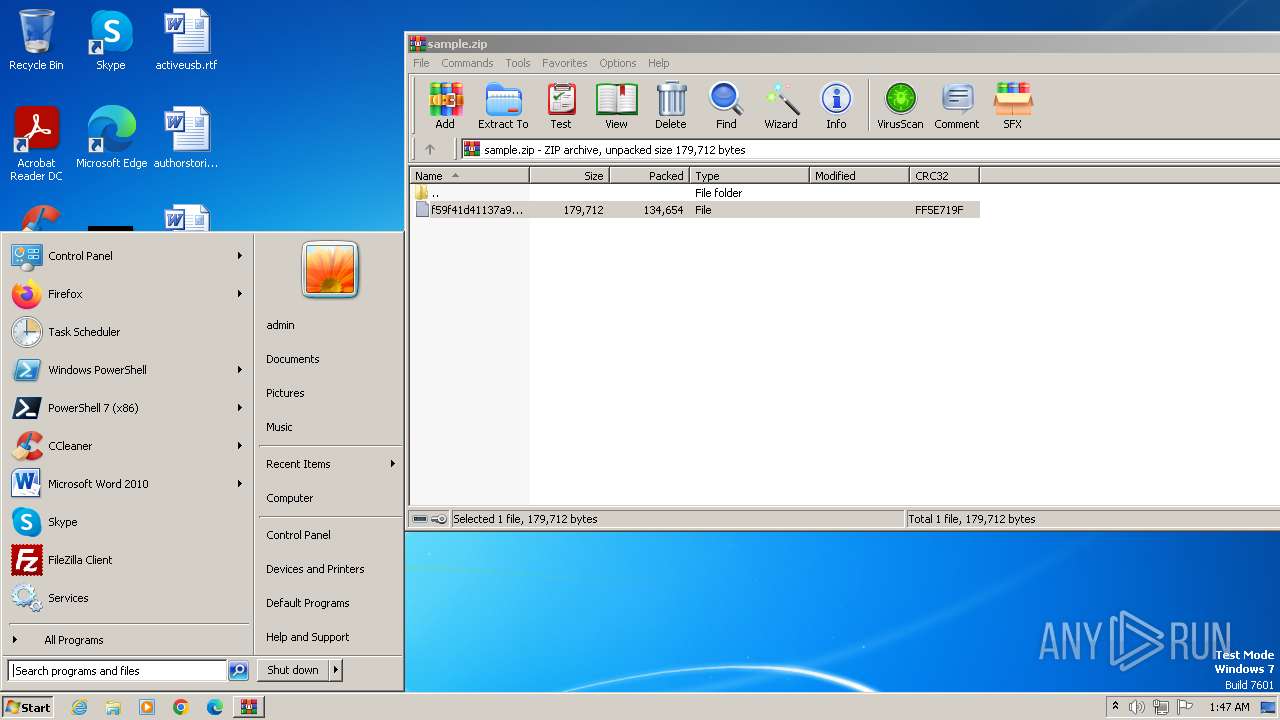Expand Control Panel submenu arrow
The width and height of the screenshot is (1280, 720).
point(240,256)
